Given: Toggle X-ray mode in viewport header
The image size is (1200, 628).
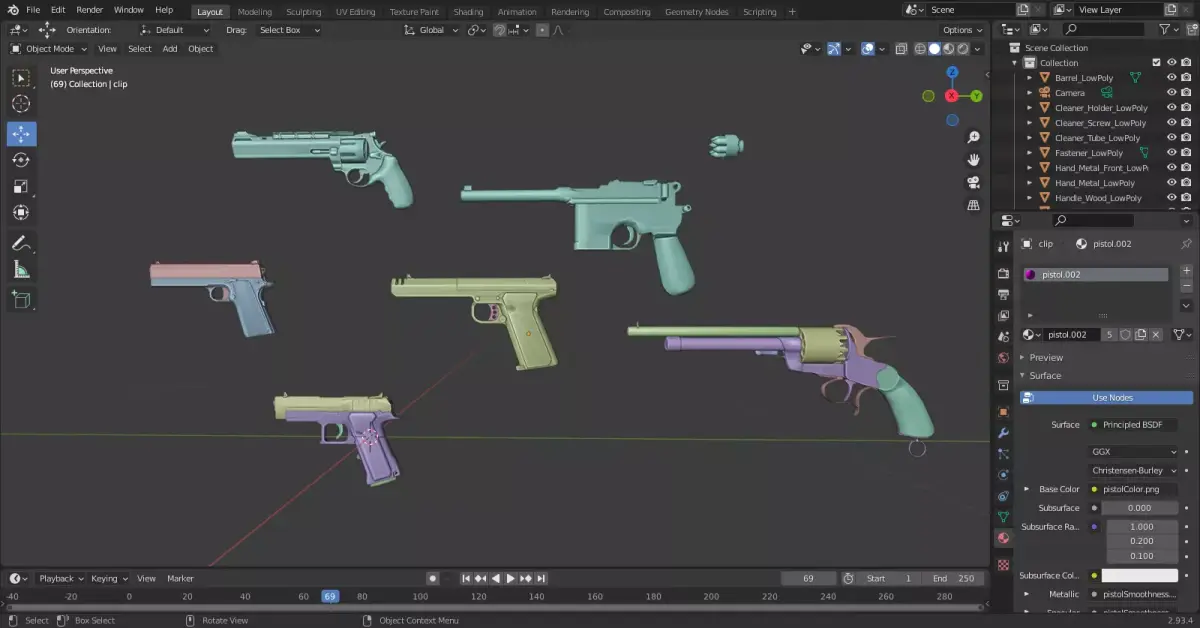Looking at the screenshot, I should click(x=901, y=49).
